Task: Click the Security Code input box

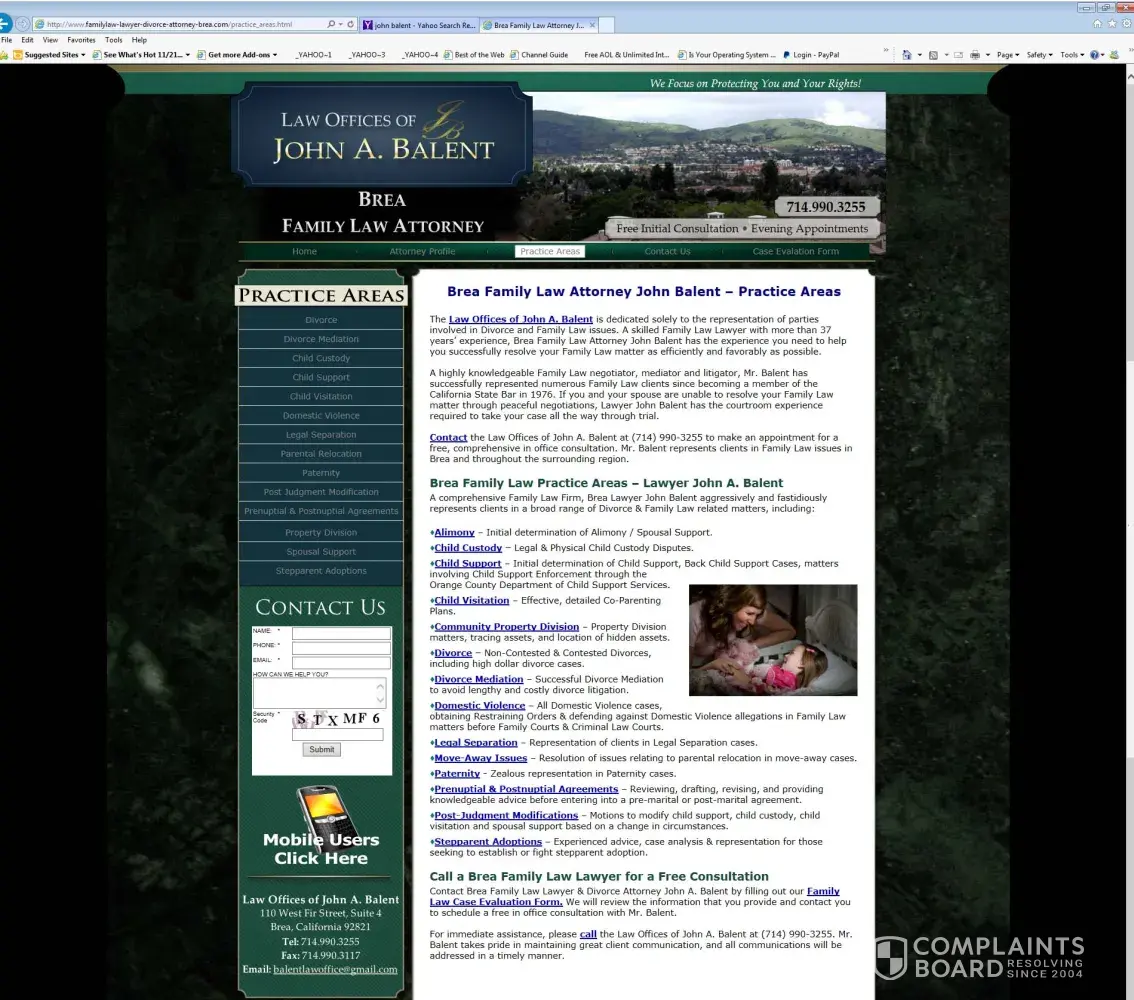Action: [337, 734]
